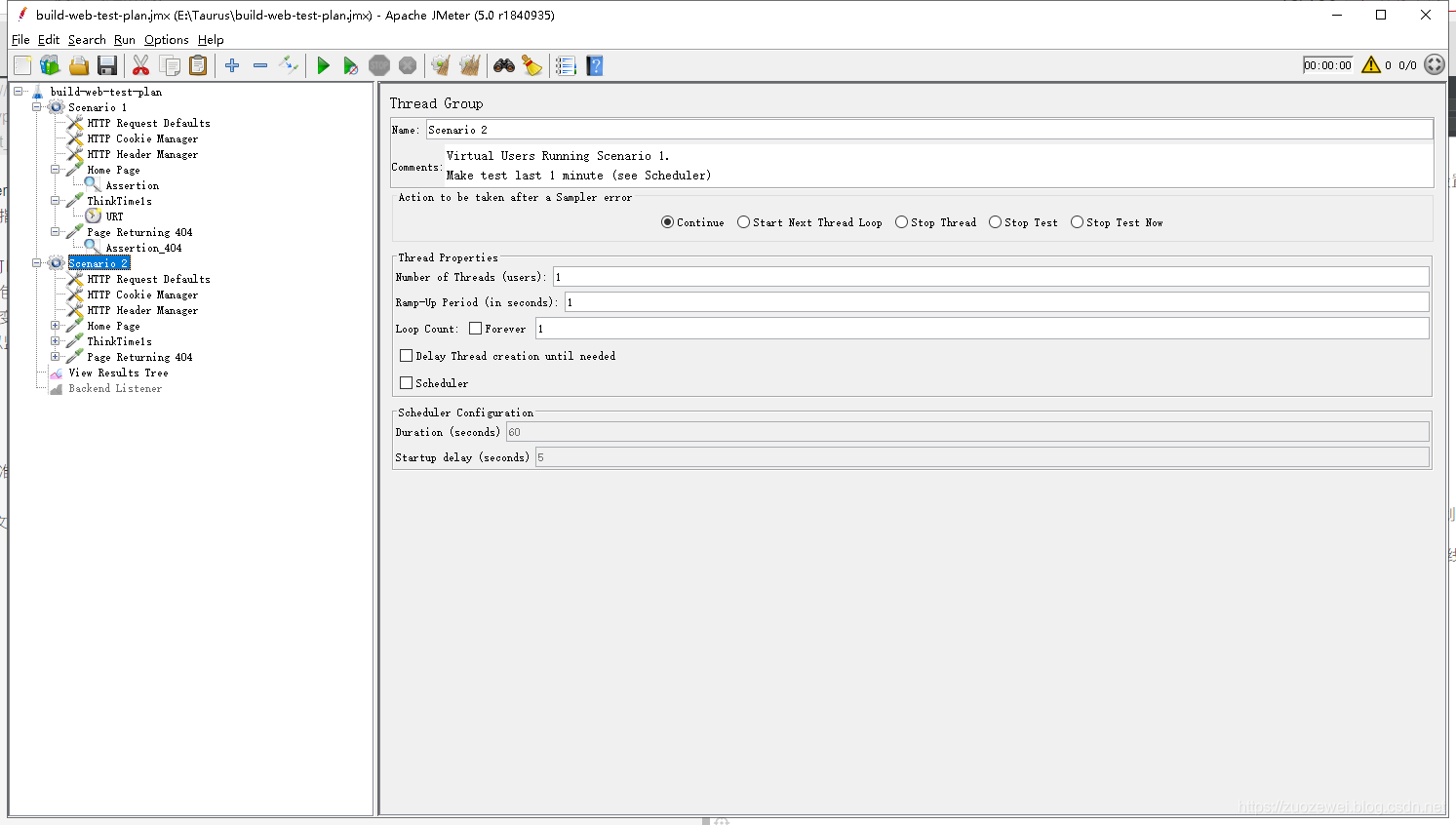Viewport: 1456px width, 825px height.
Task: Select HTTP Request Defaults under Scenario 1
Action: [148, 123]
